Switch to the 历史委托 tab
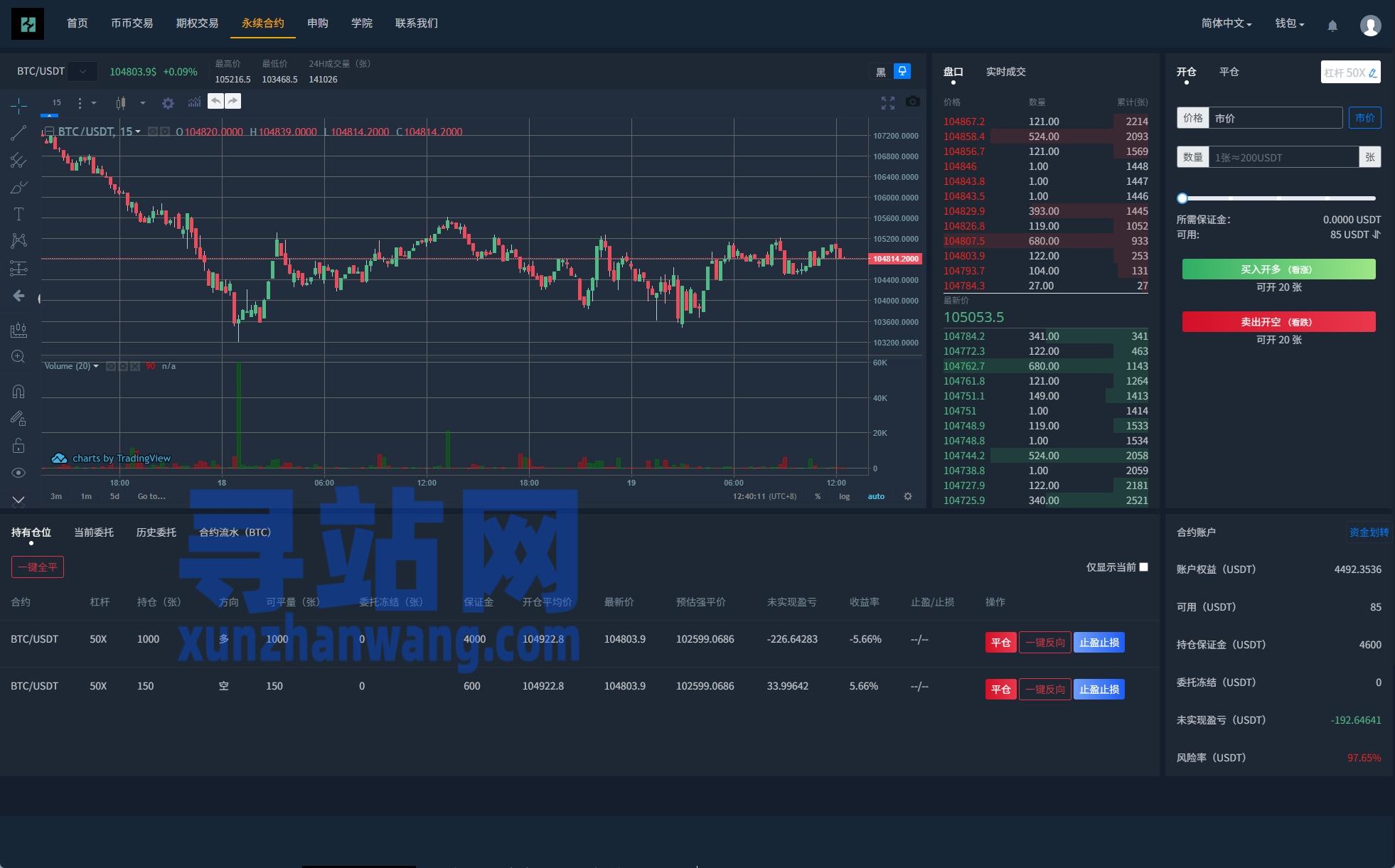The image size is (1395, 868). [156, 532]
